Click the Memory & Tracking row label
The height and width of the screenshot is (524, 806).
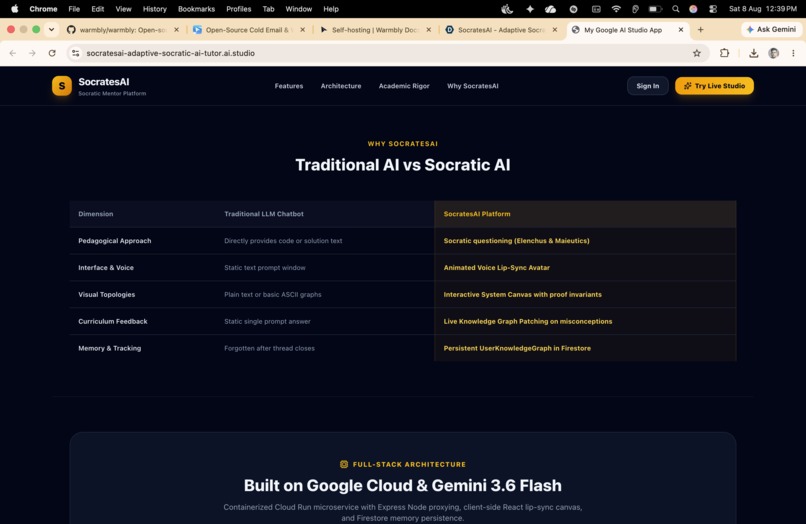pyautogui.click(x=109, y=348)
